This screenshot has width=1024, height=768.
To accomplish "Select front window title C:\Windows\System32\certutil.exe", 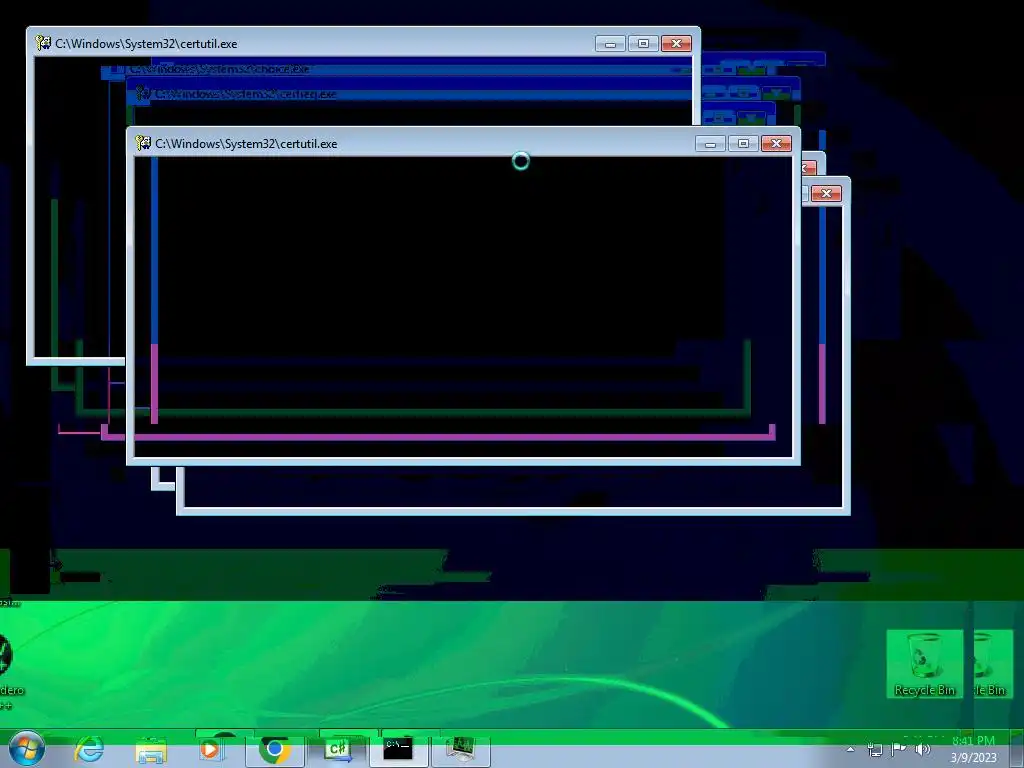I will (246, 144).
